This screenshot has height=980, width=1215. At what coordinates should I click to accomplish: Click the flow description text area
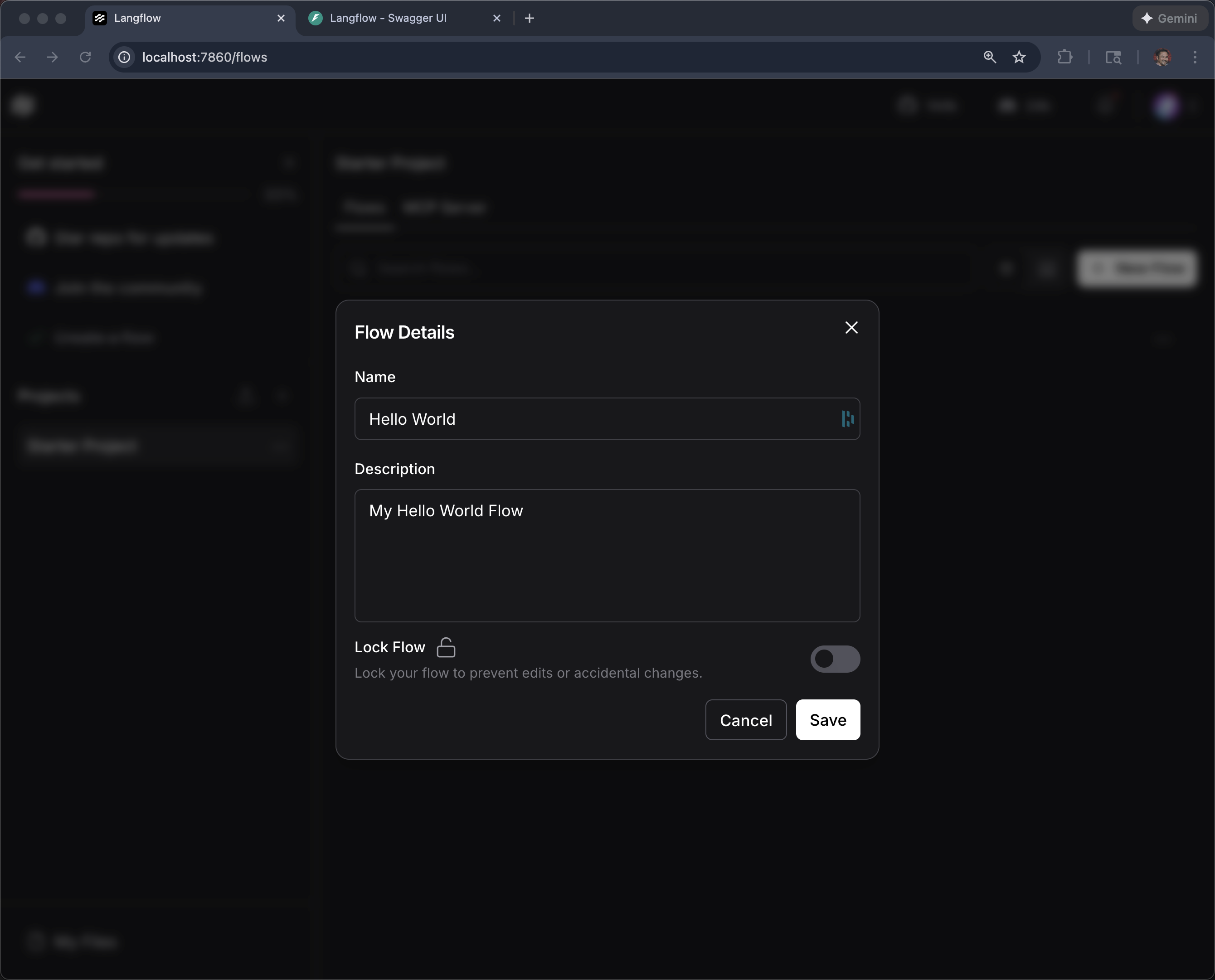(x=607, y=555)
